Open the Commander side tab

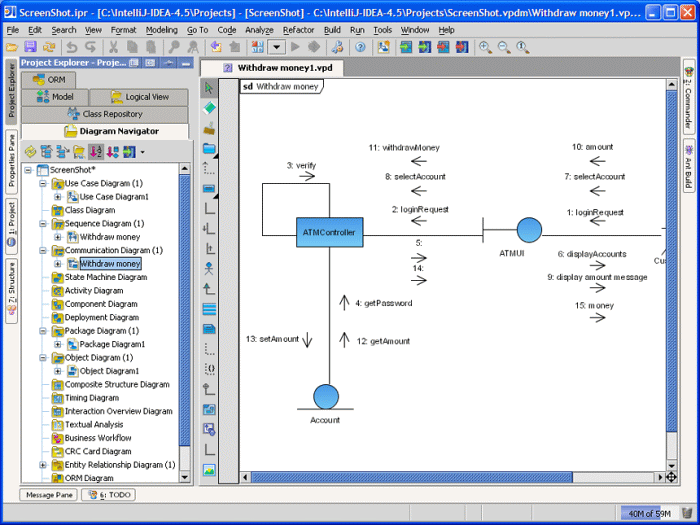[x=689, y=98]
